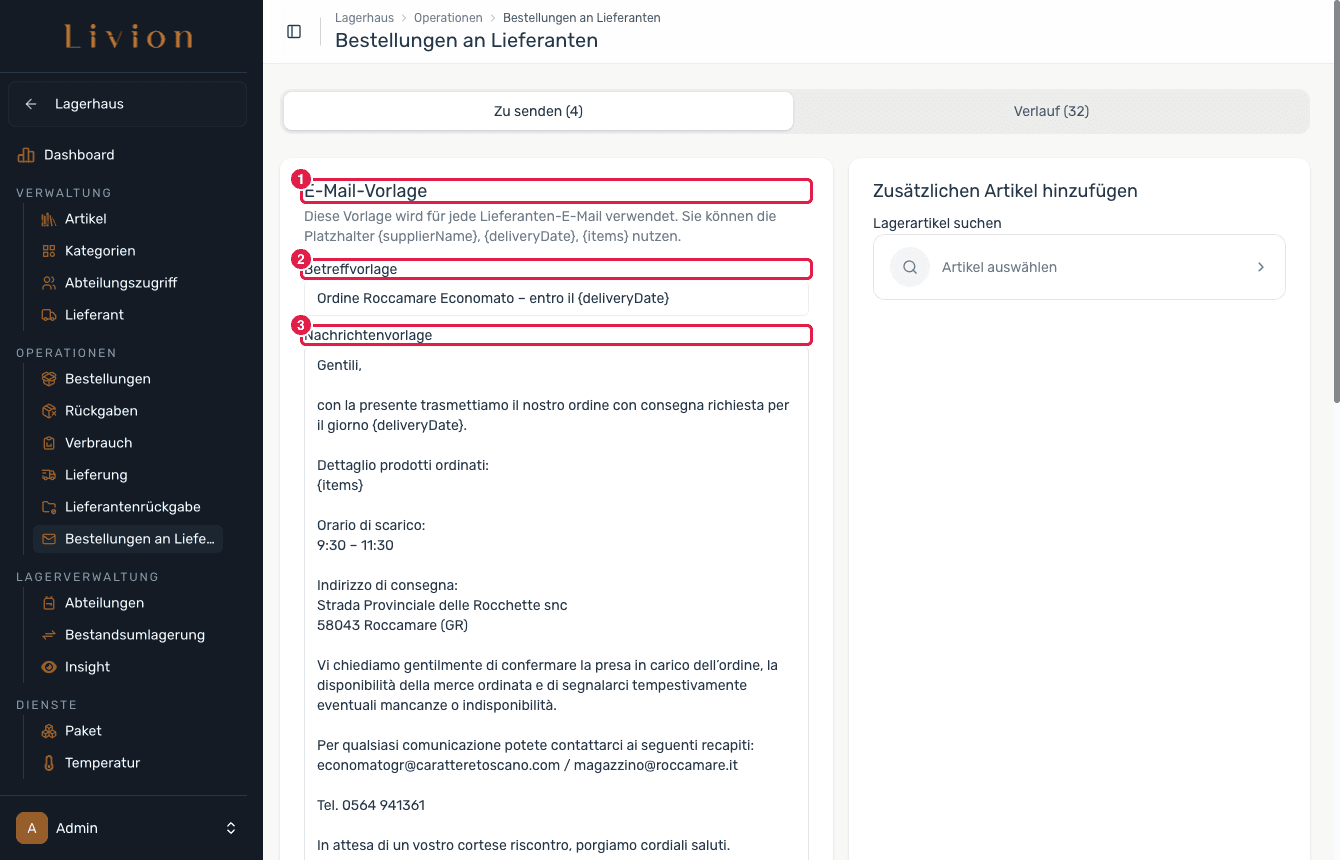Image resolution: width=1340 pixels, height=860 pixels.
Task: Click the 'Lagerartikel suchen' label
Action: coord(937,223)
